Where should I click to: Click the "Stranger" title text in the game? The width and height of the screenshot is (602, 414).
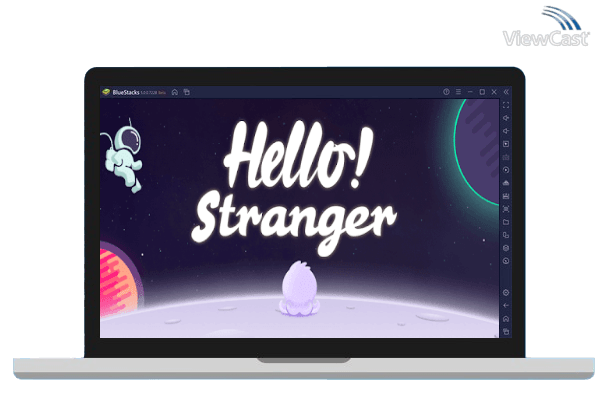click(x=294, y=224)
